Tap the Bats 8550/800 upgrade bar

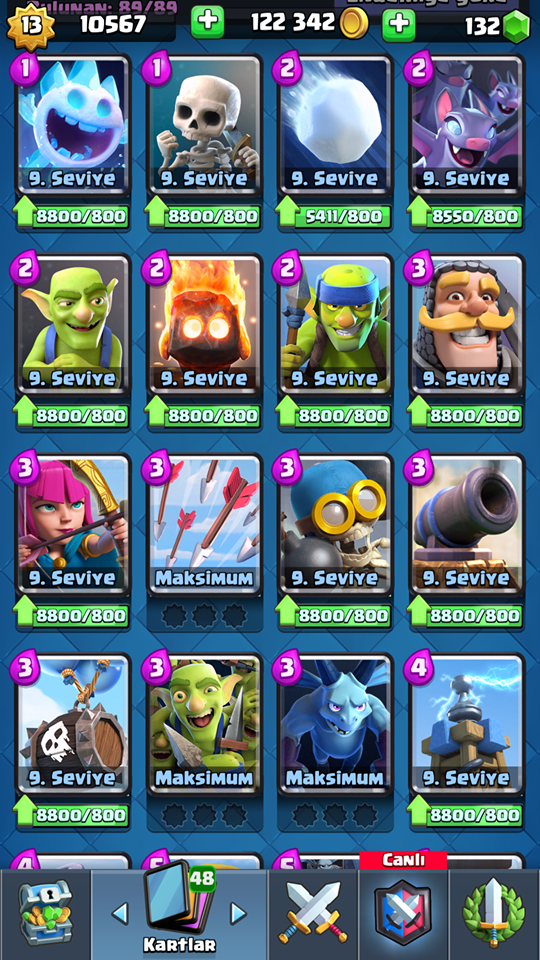pos(466,216)
